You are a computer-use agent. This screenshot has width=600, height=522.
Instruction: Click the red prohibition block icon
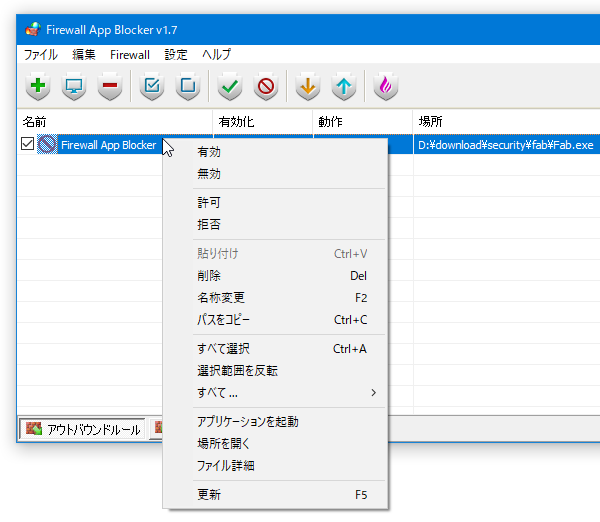point(266,86)
